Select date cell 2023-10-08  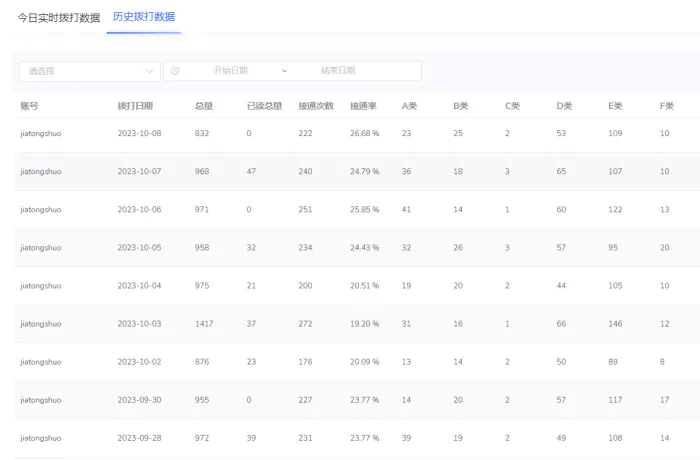point(139,133)
